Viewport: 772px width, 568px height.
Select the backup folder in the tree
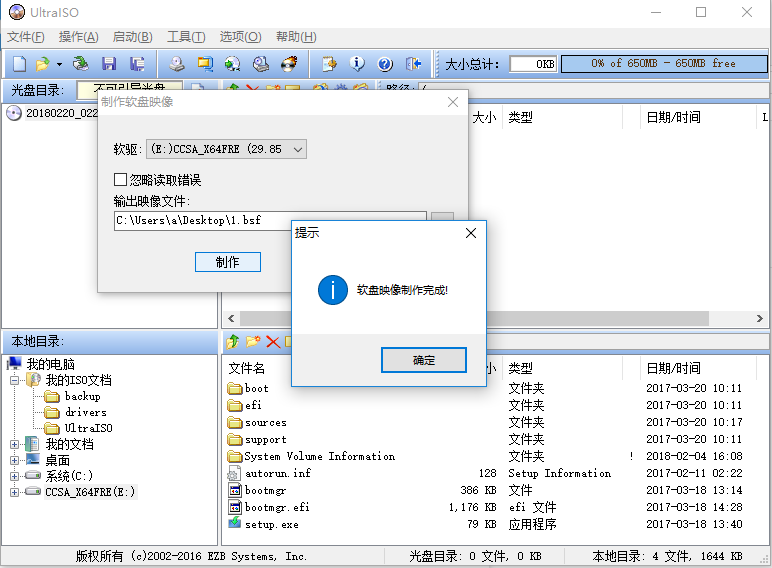[x=82, y=396]
